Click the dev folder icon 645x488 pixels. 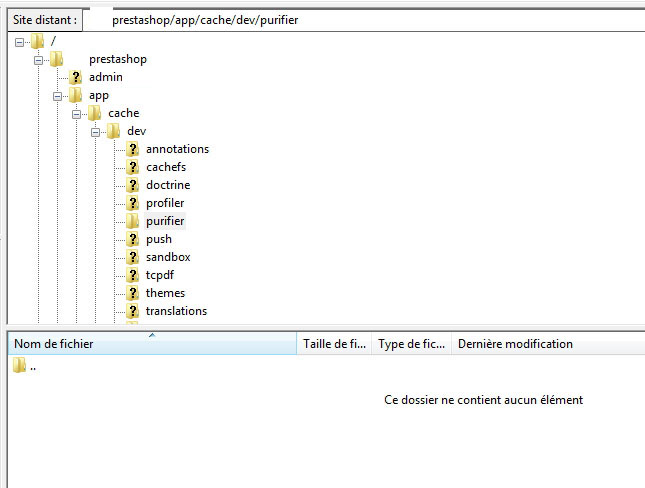(x=113, y=131)
